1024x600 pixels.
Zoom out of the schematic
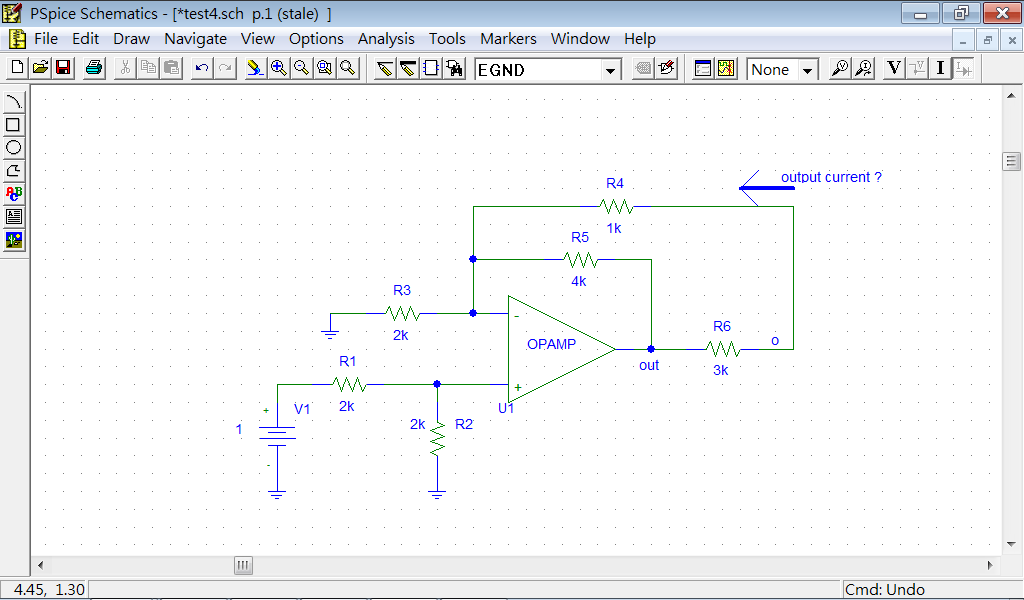click(x=301, y=68)
